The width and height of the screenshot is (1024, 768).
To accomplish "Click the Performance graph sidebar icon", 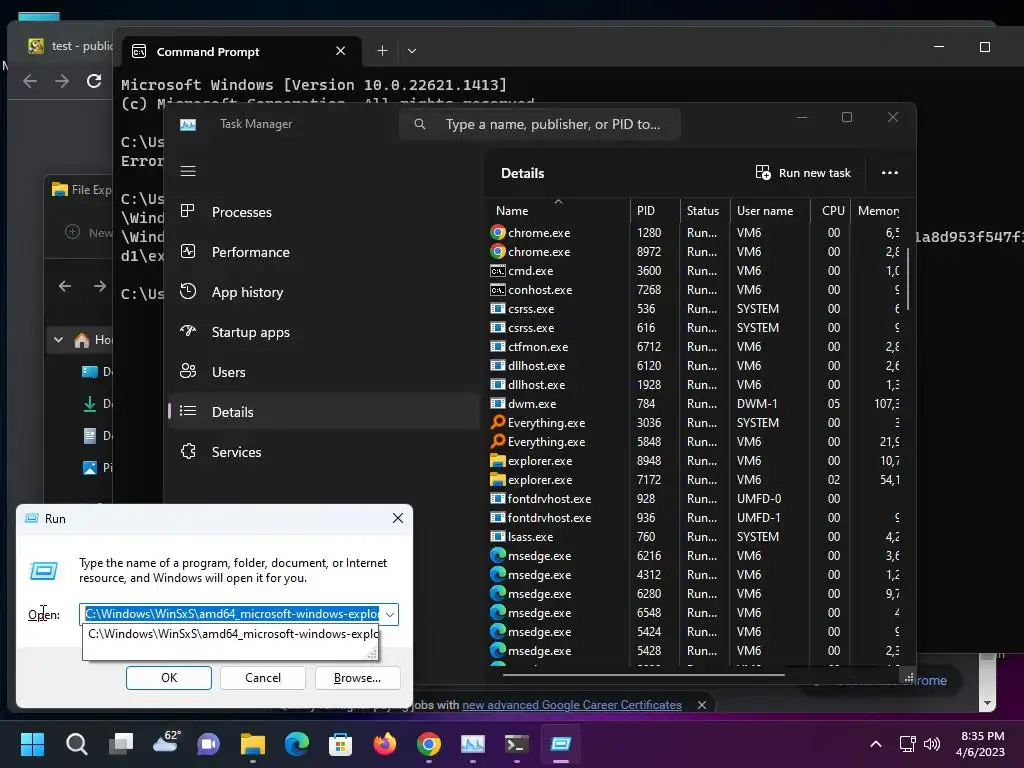I will pos(188,251).
